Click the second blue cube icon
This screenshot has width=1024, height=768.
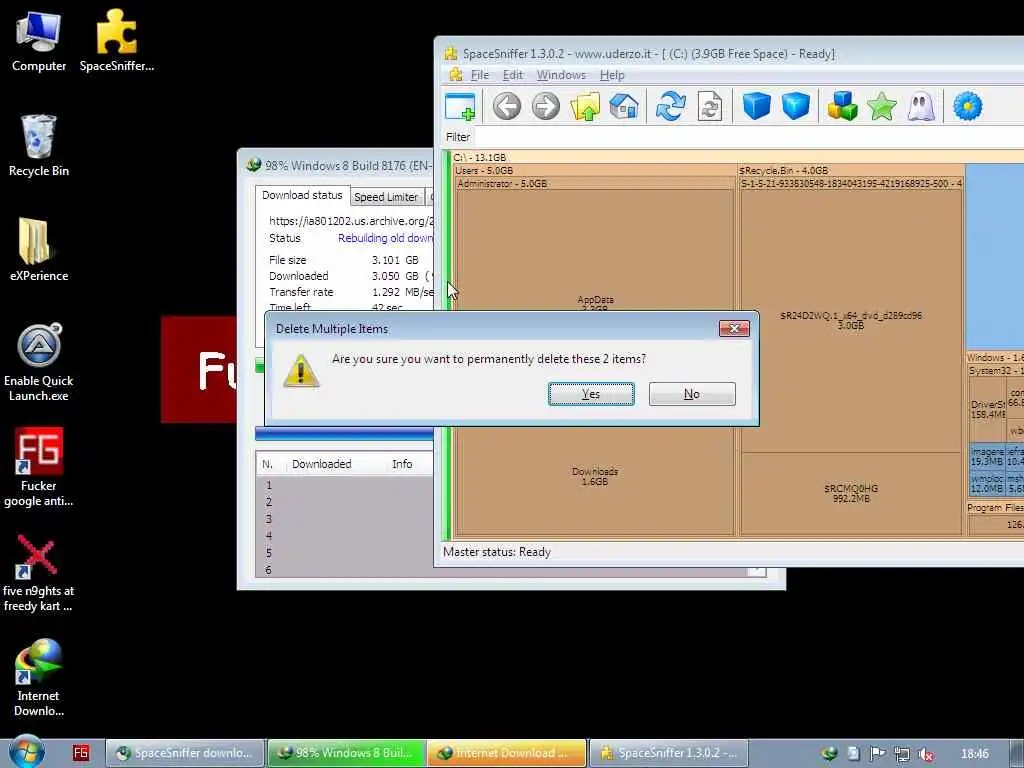(x=796, y=106)
